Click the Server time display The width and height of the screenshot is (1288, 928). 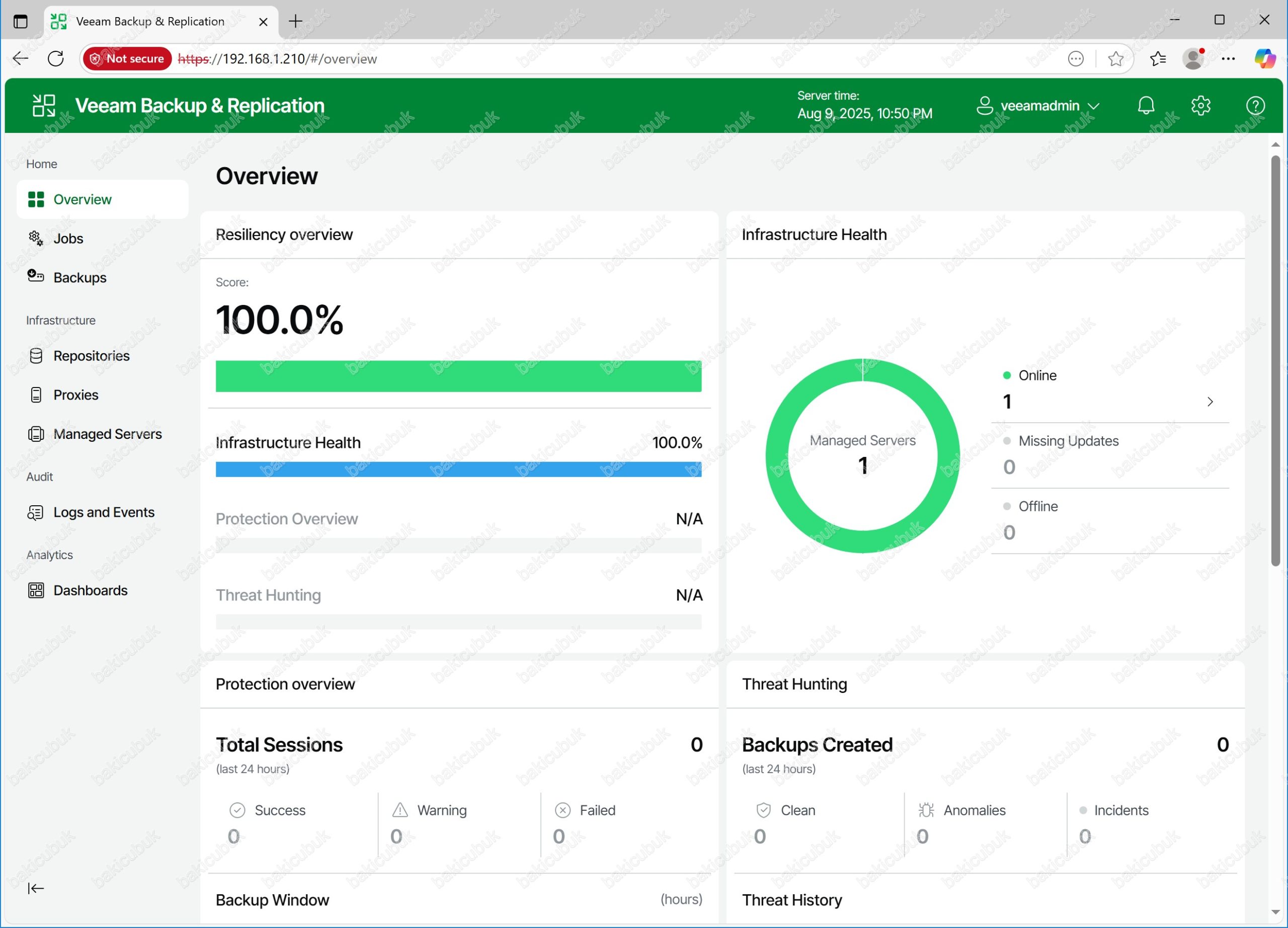(x=864, y=105)
